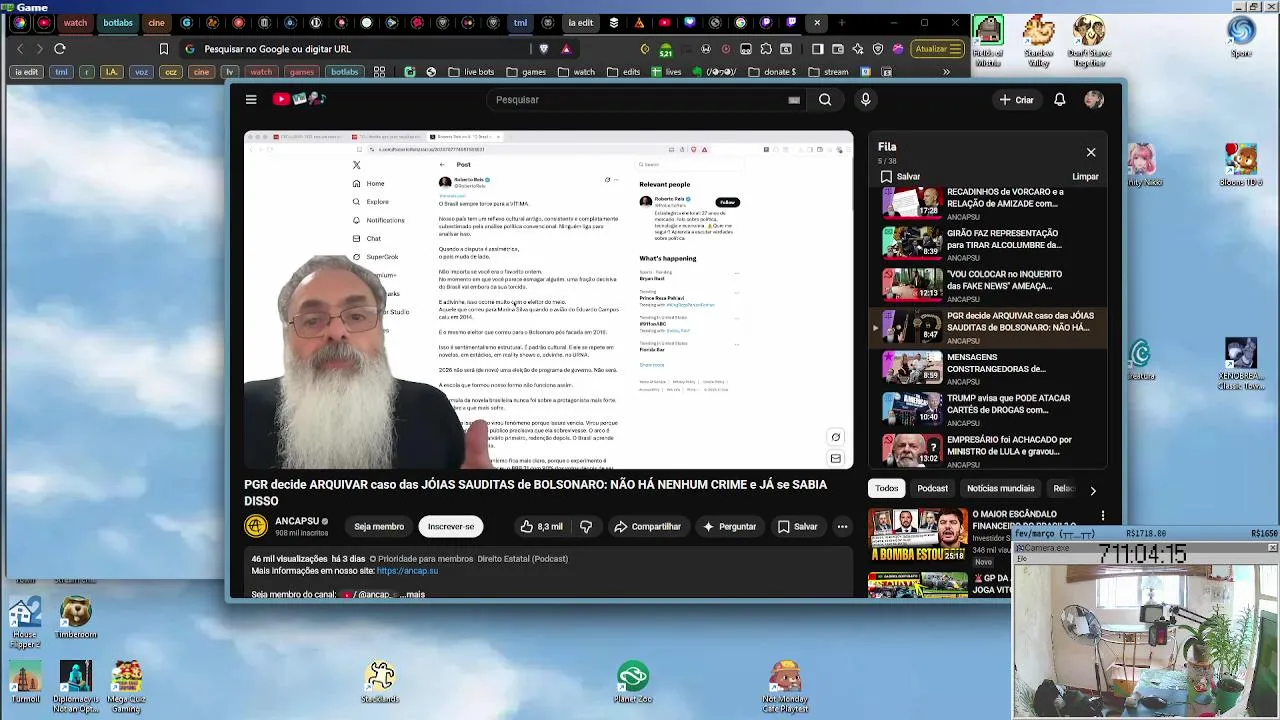Click the Criar button
Viewport: 1280px width, 720px height.
coord(1016,99)
